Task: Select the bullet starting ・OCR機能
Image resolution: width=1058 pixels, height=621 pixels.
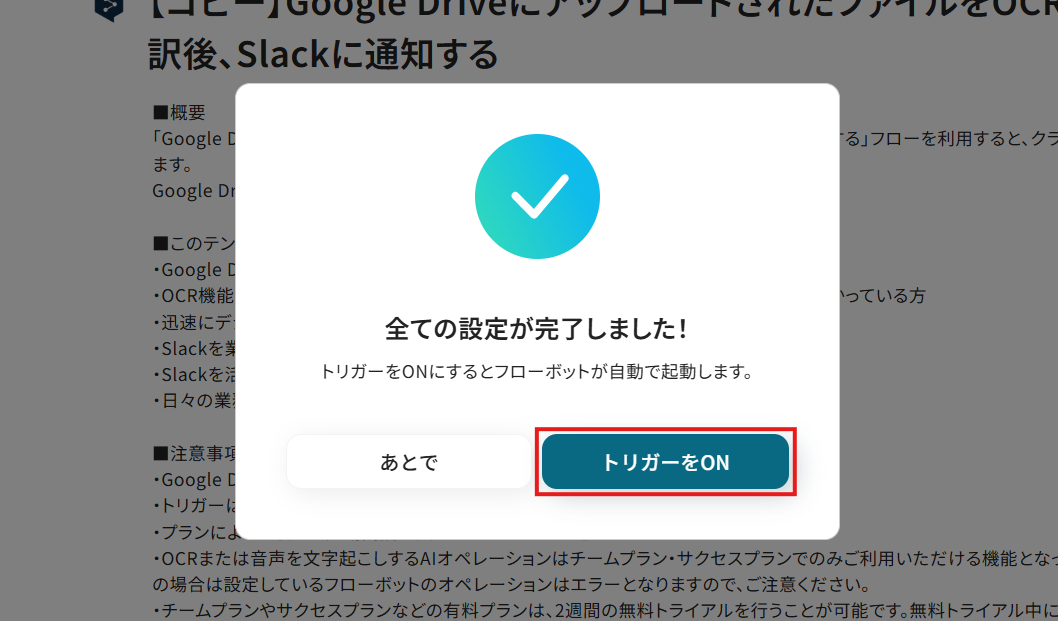Action: click(194, 296)
